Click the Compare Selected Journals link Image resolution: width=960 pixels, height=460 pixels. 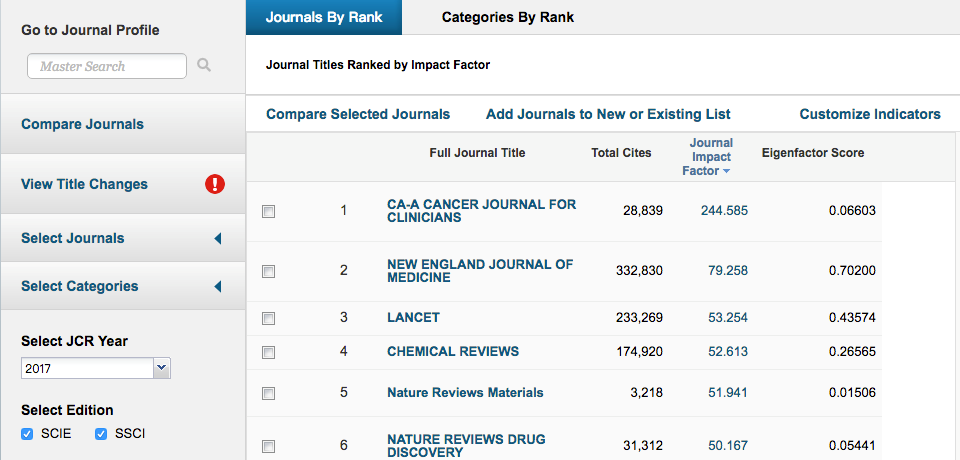click(358, 115)
